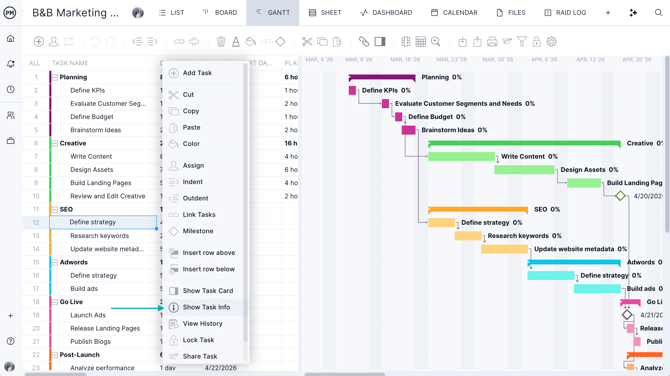Click the ALL column header
670x376 pixels.
click(x=35, y=63)
